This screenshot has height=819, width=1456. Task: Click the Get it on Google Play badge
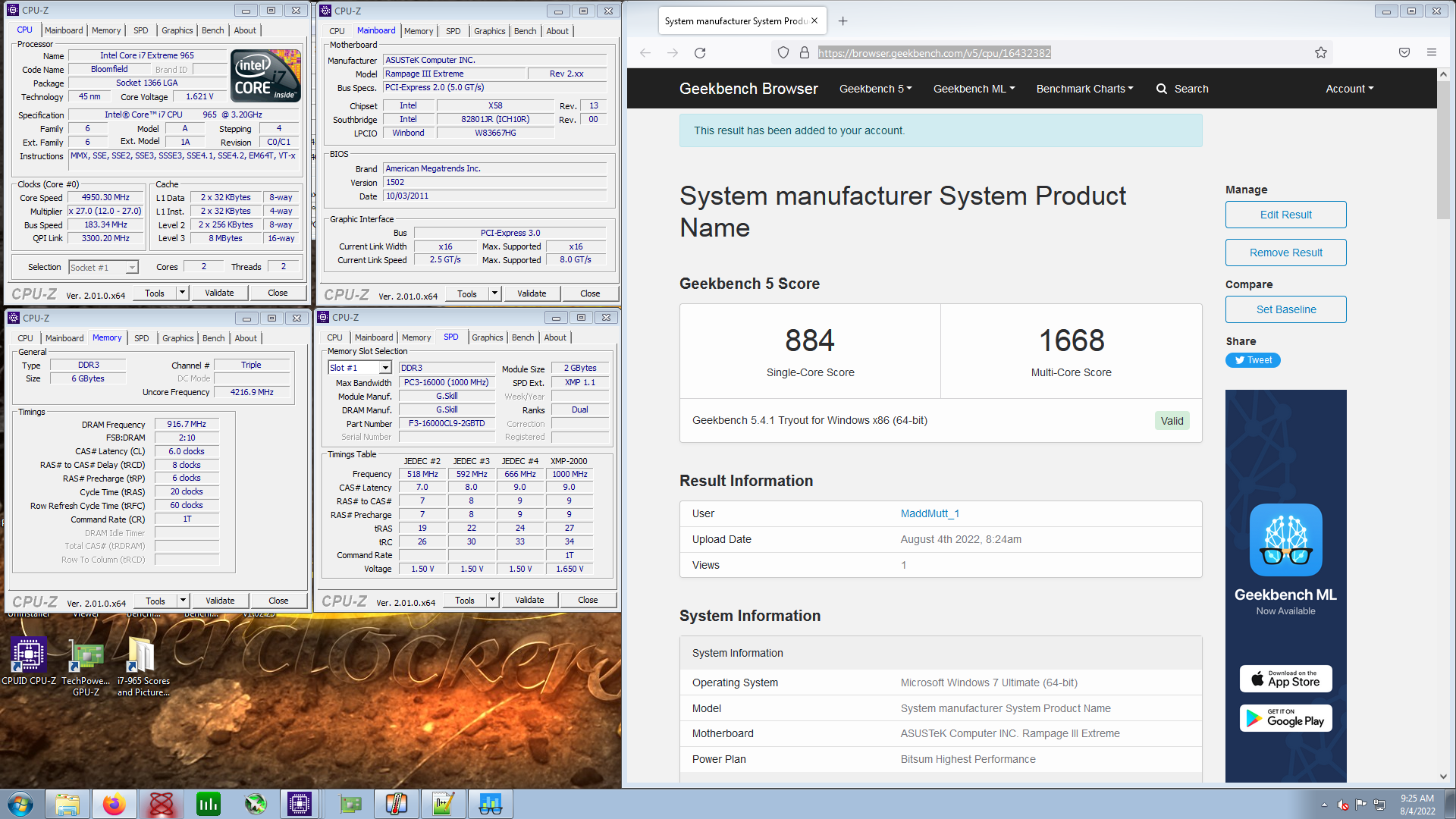coord(1286,717)
